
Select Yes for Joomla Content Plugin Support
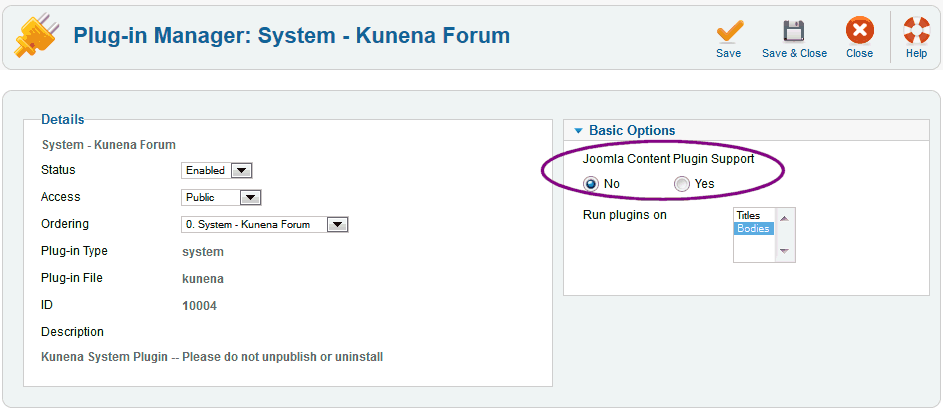[x=682, y=184]
